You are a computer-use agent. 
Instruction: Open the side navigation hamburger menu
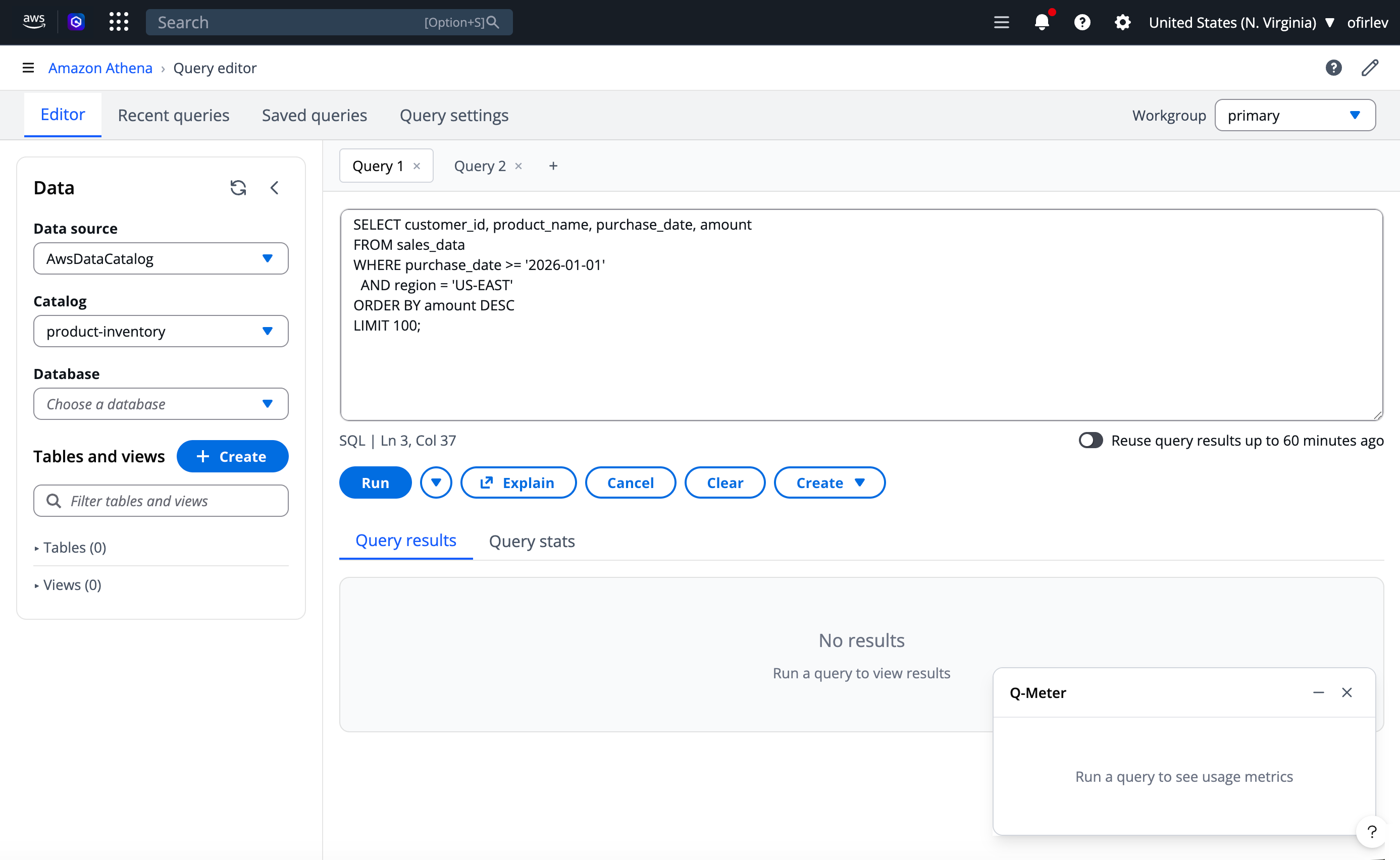coord(28,68)
